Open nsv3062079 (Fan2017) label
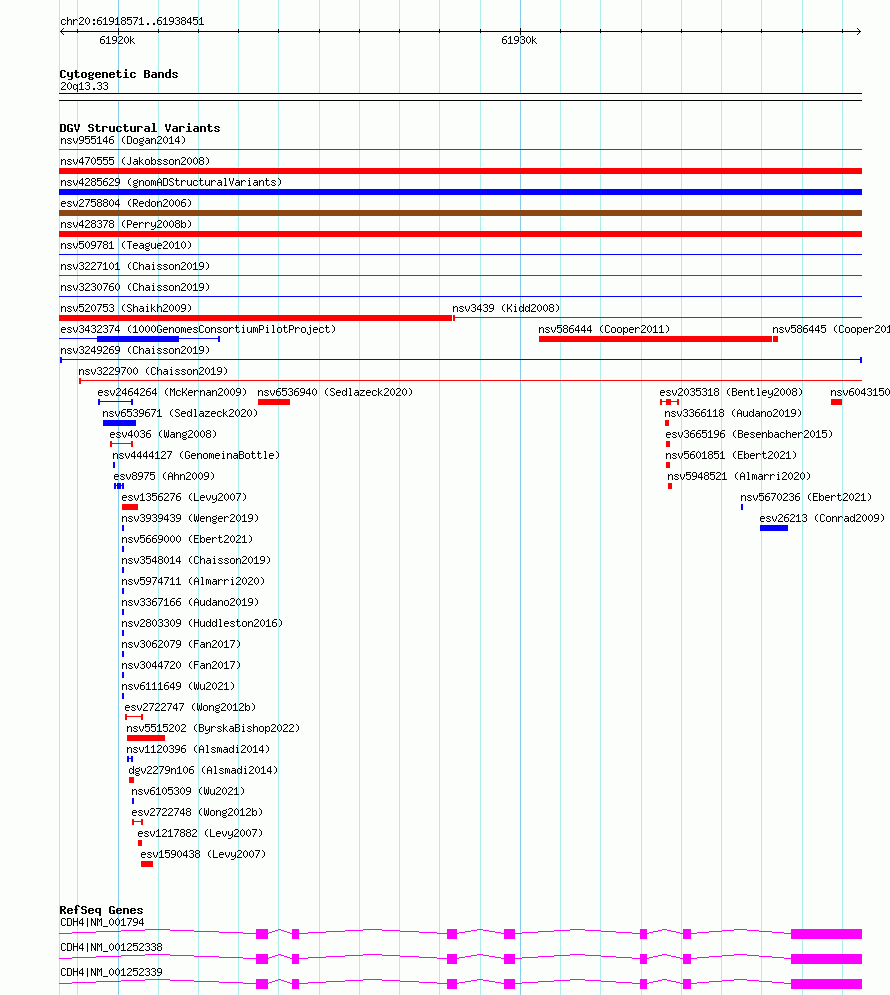Image resolution: width=890 pixels, height=995 pixels. [x=181, y=643]
